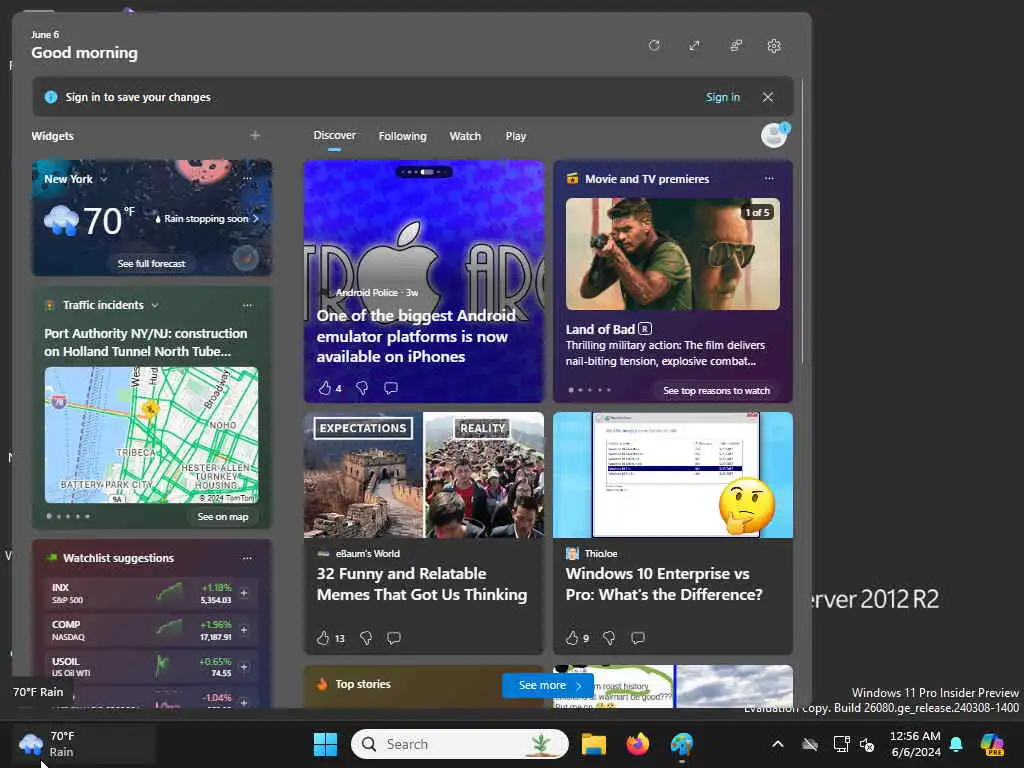Like the Windows 10 Enterprise article
Viewport: 1024px width, 768px height.
click(x=572, y=638)
